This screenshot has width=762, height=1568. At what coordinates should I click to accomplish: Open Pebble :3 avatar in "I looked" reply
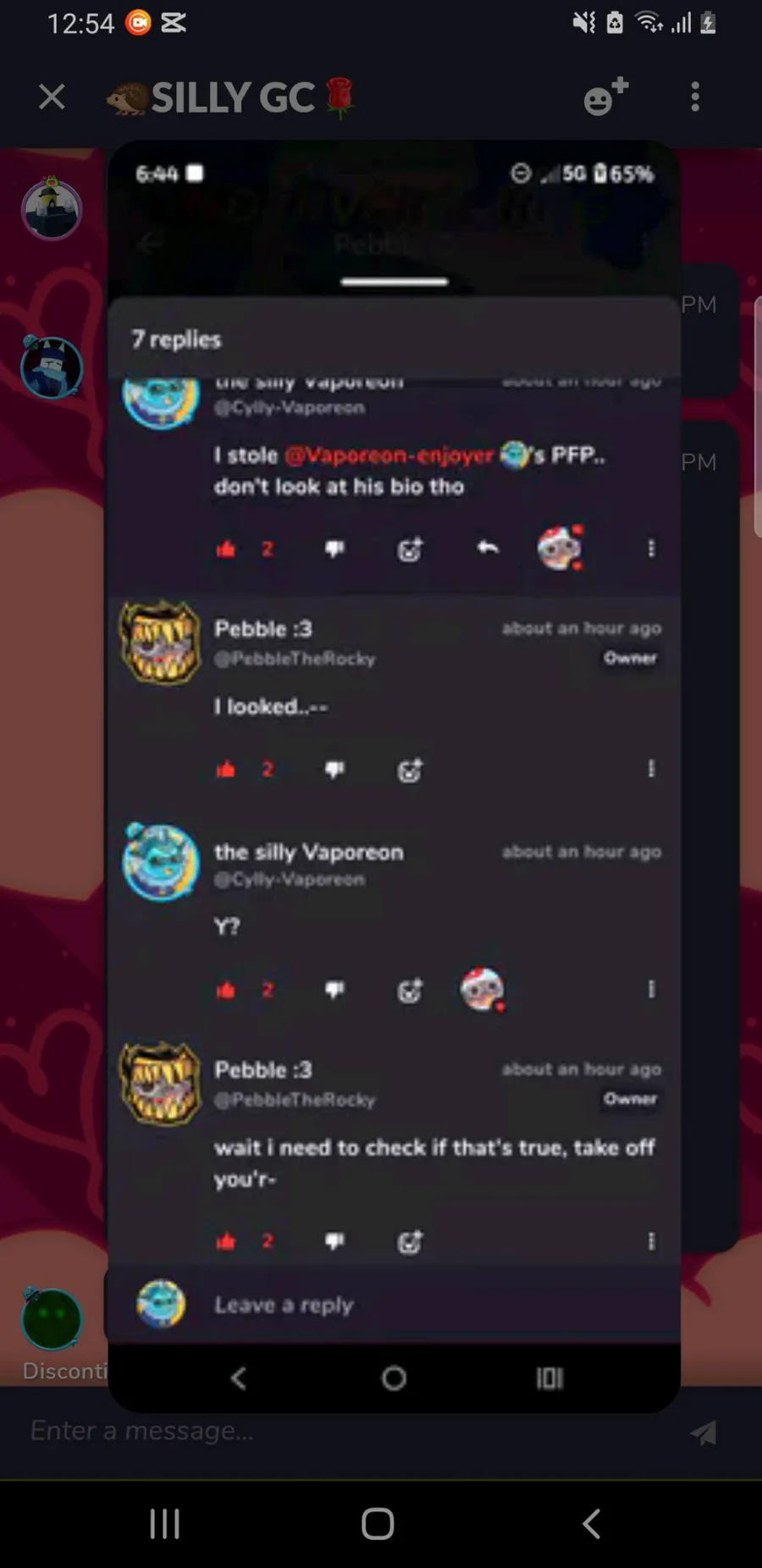(x=160, y=643)
